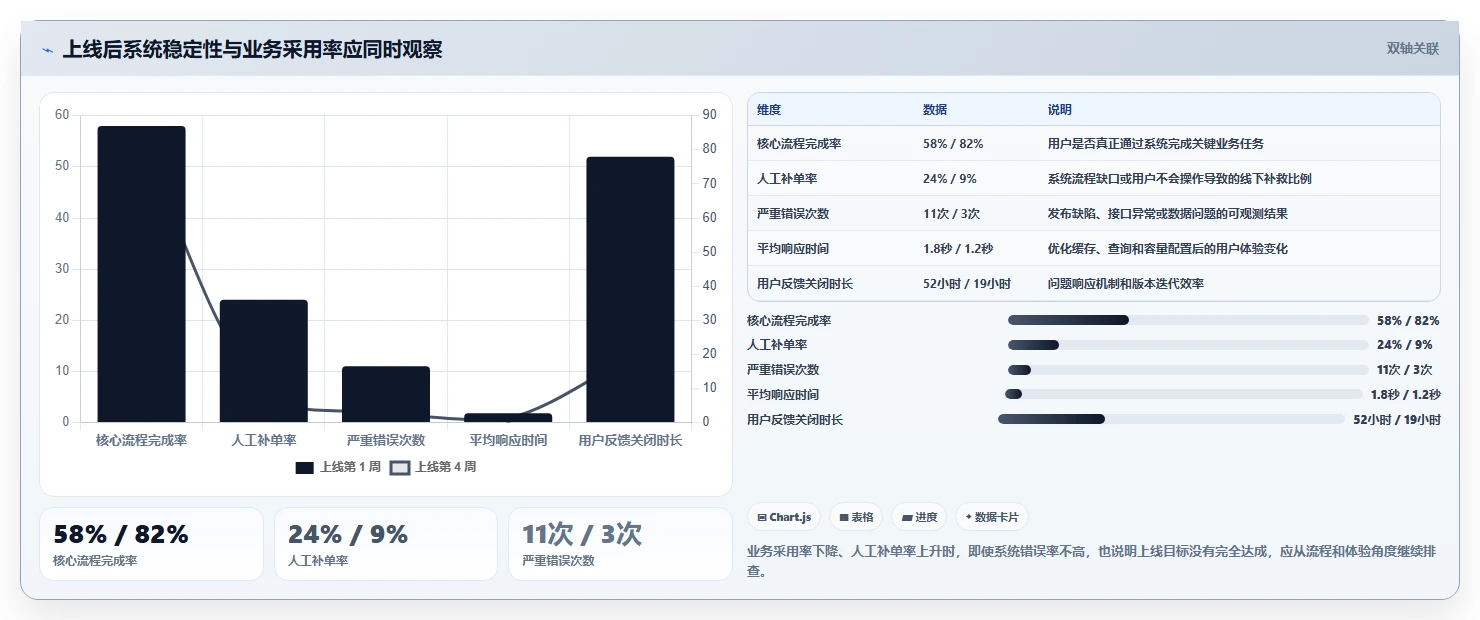Click the 11次 / 3次 cell in the table
This screenshot has width=1480, height=620.
tap(951, 214)
